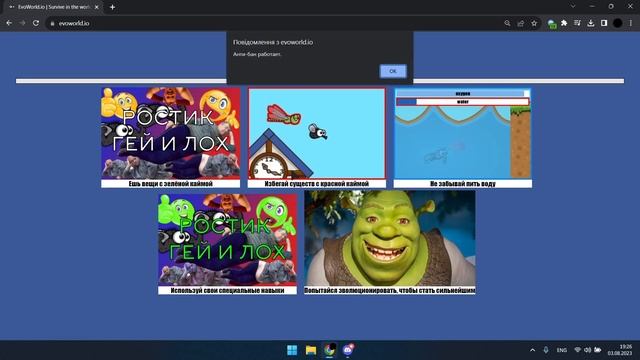This screenshot has height=360, width=640.
Task: Go forward in browser history
Action: (x=22, y=23)
